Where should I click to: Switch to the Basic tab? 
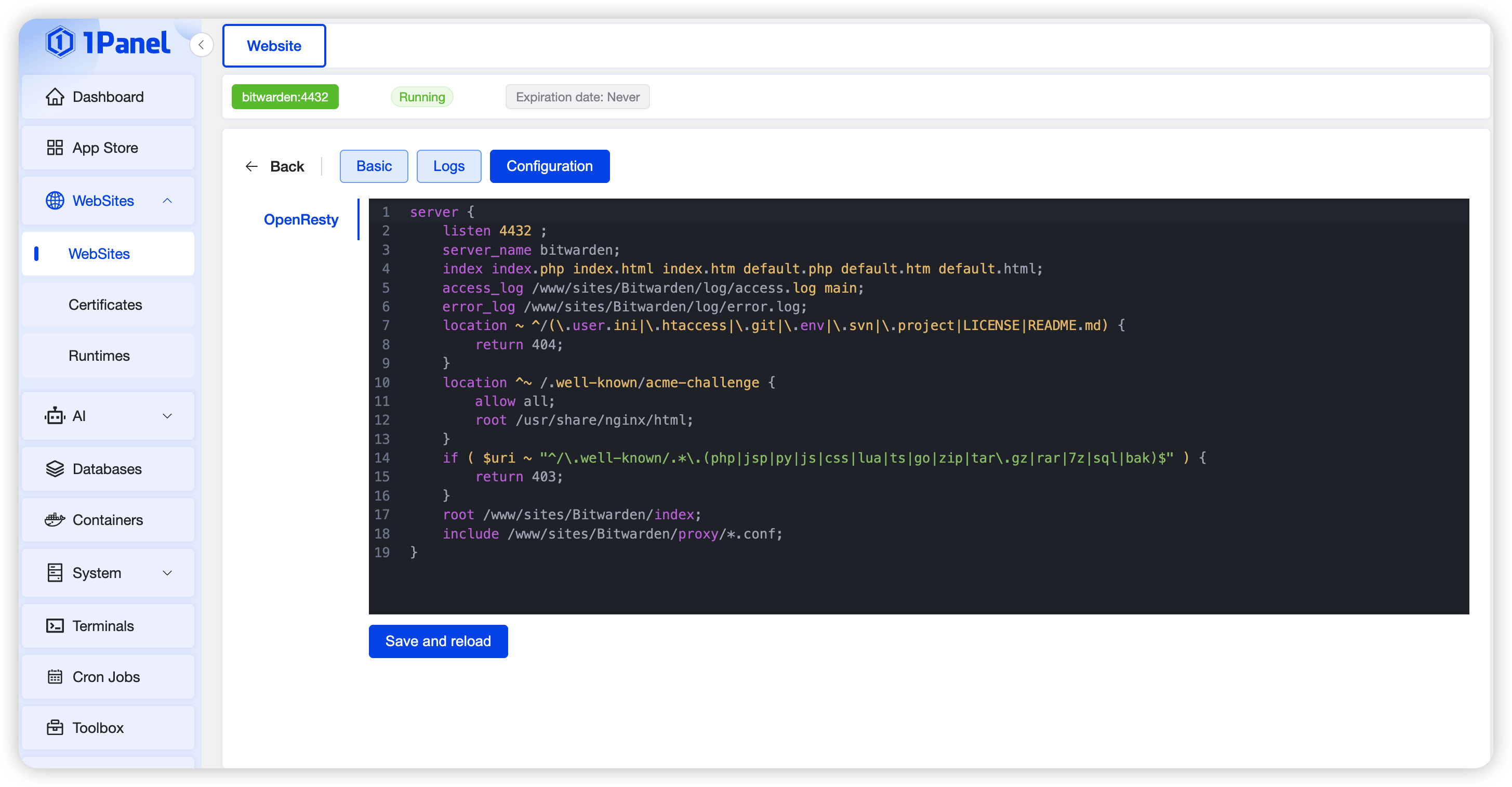[x=374, y=166]
